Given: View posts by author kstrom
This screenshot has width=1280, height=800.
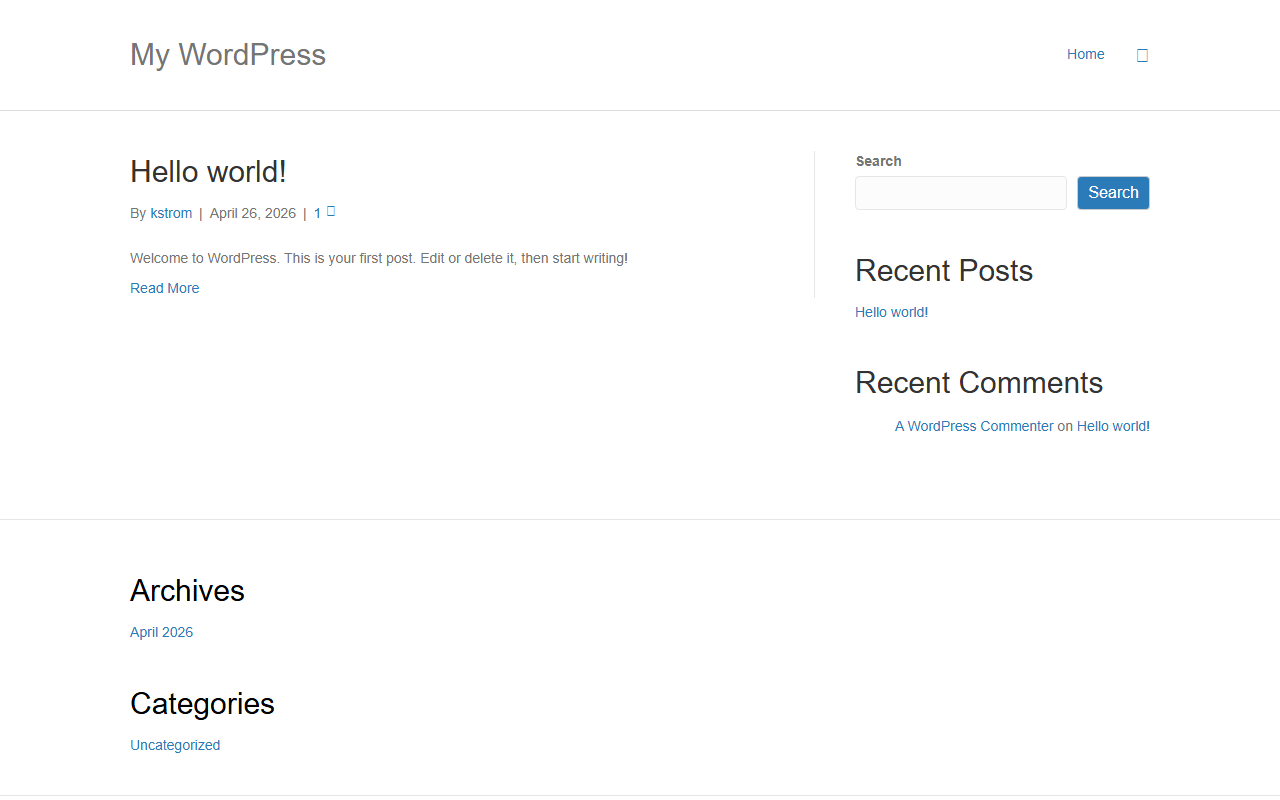Looking at the screenshot, I should [171, 213].
